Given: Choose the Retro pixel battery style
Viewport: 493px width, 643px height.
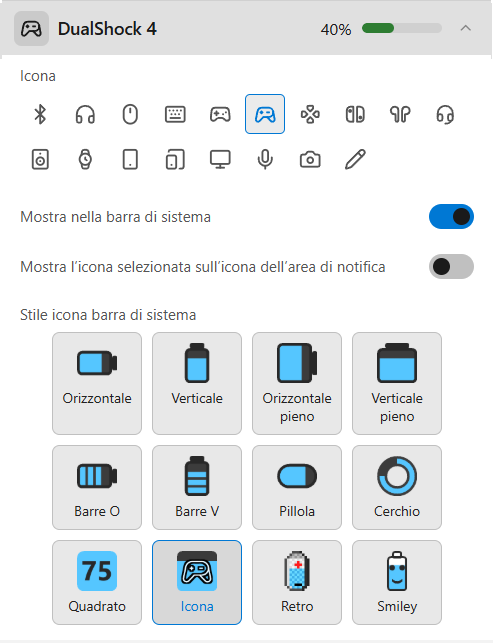Looking at the screenshot, I should [297, 582].
